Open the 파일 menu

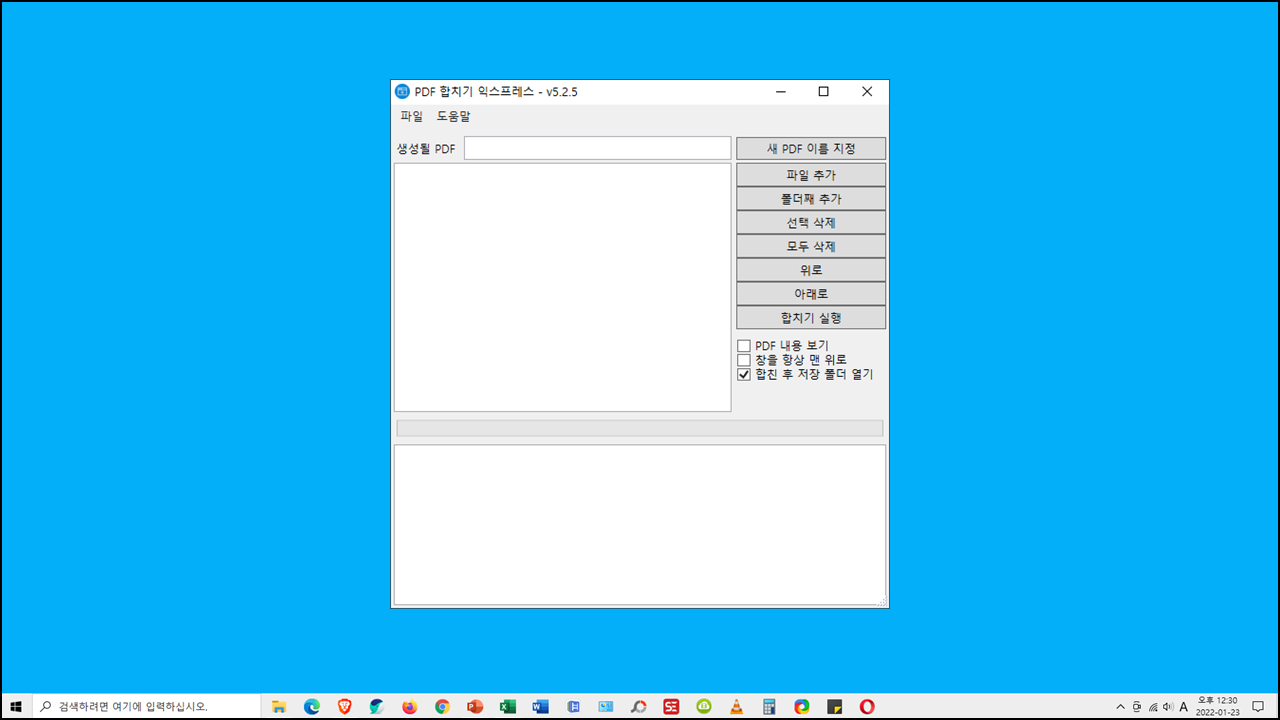pos(412,117)
